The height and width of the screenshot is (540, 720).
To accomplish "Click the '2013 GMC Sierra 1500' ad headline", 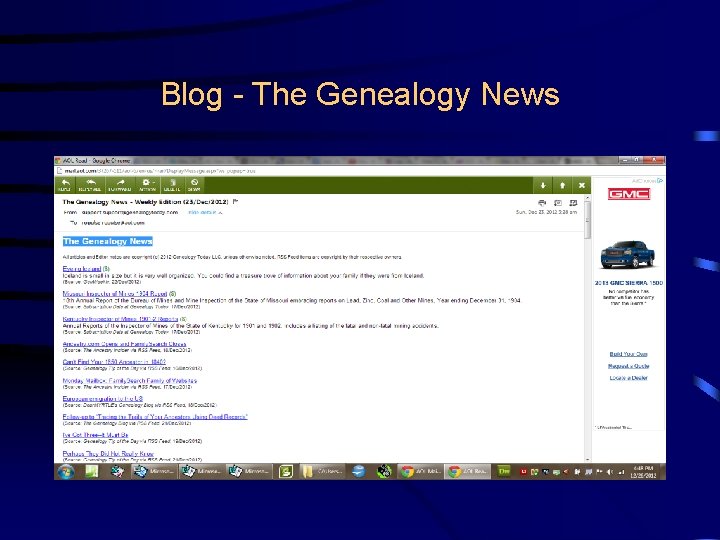I will coord(629,283).
